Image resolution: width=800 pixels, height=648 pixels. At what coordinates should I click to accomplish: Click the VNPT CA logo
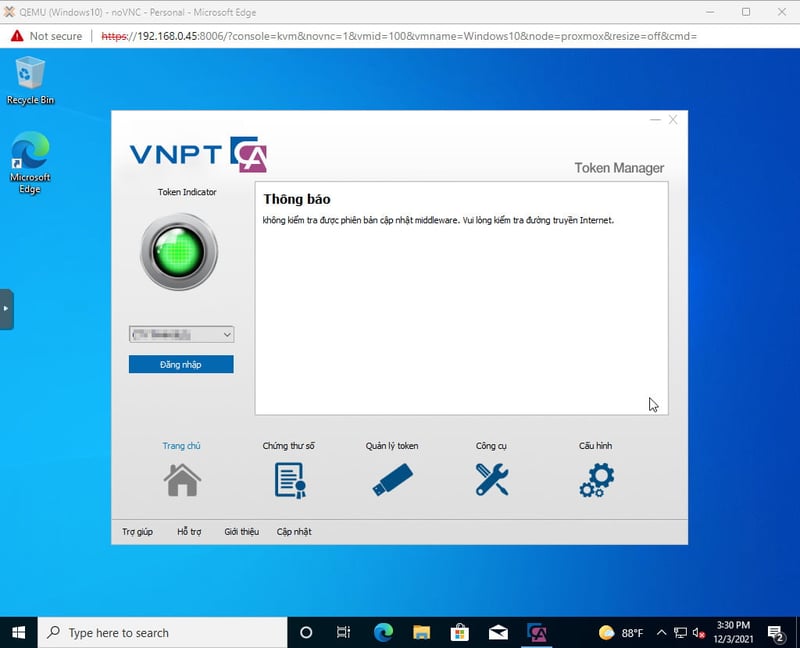198,154
